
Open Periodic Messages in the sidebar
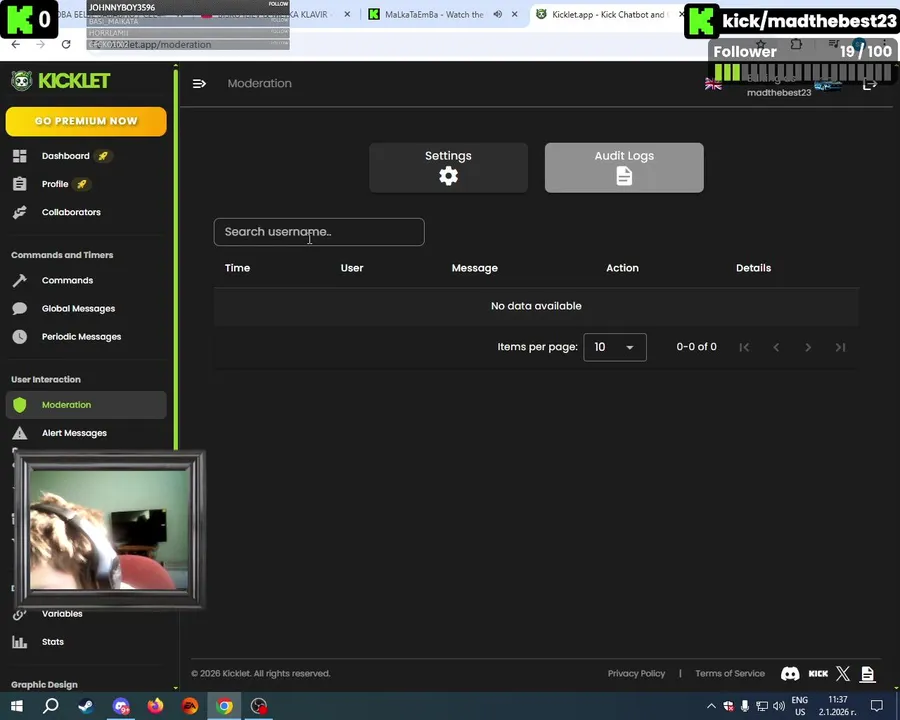(x=86, y=336)
